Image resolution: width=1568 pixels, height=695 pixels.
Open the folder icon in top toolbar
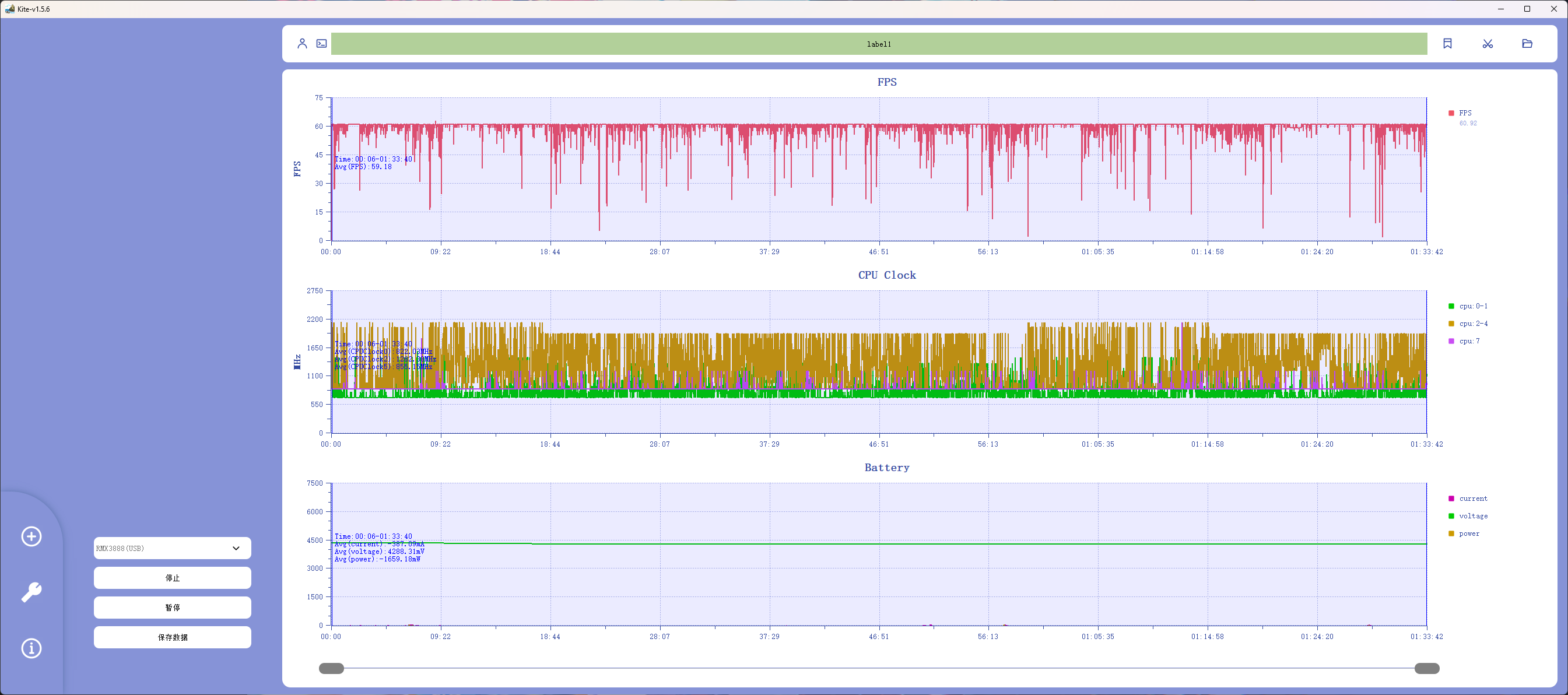[1527, 44]
